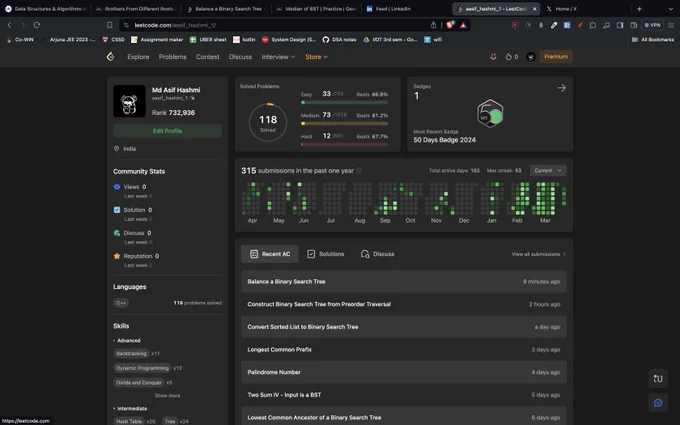
Task: Click View all submissions link
Action: pyautogui.click(x=539, y=254)
